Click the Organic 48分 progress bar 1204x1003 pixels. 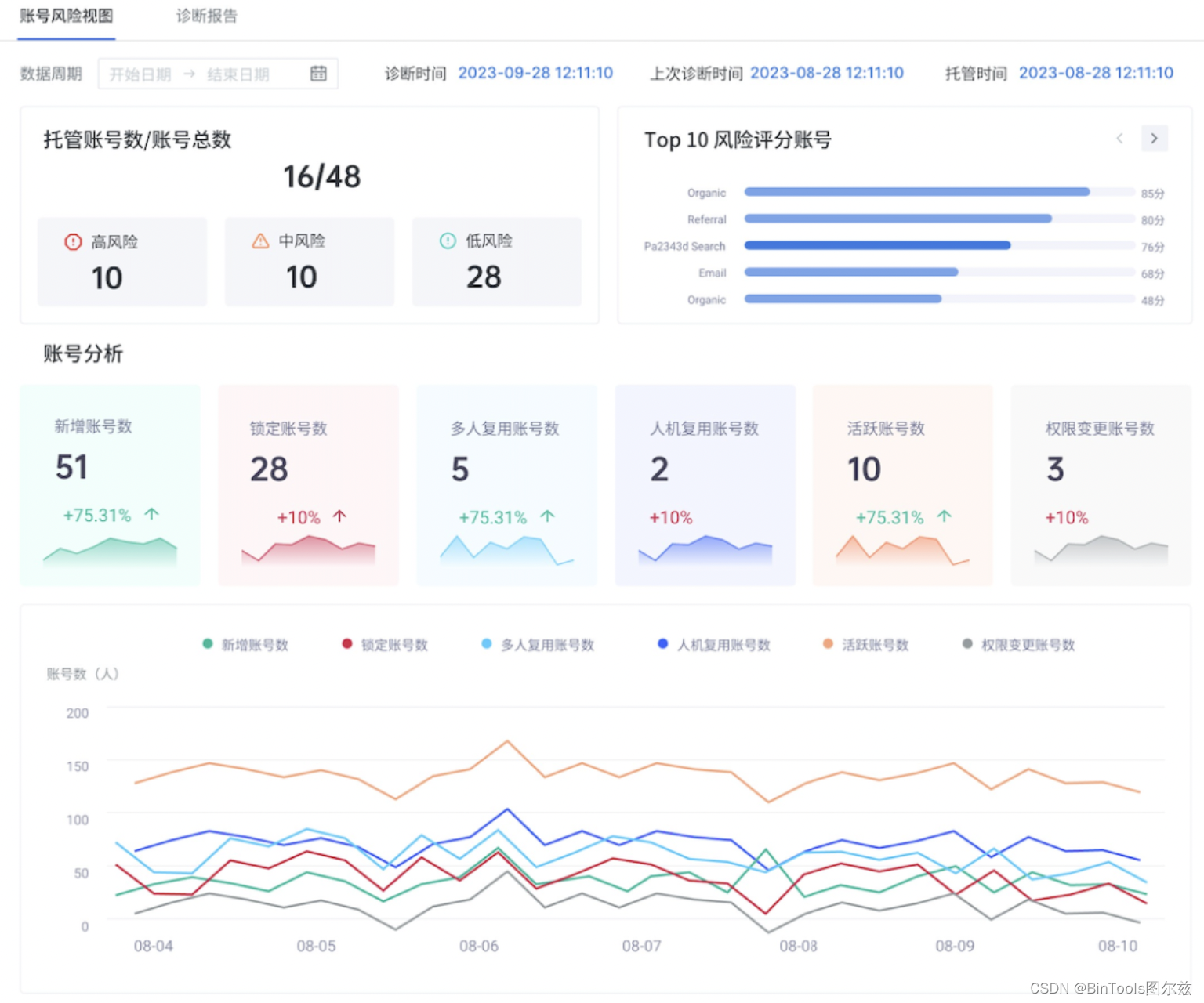tap(939, 299)
